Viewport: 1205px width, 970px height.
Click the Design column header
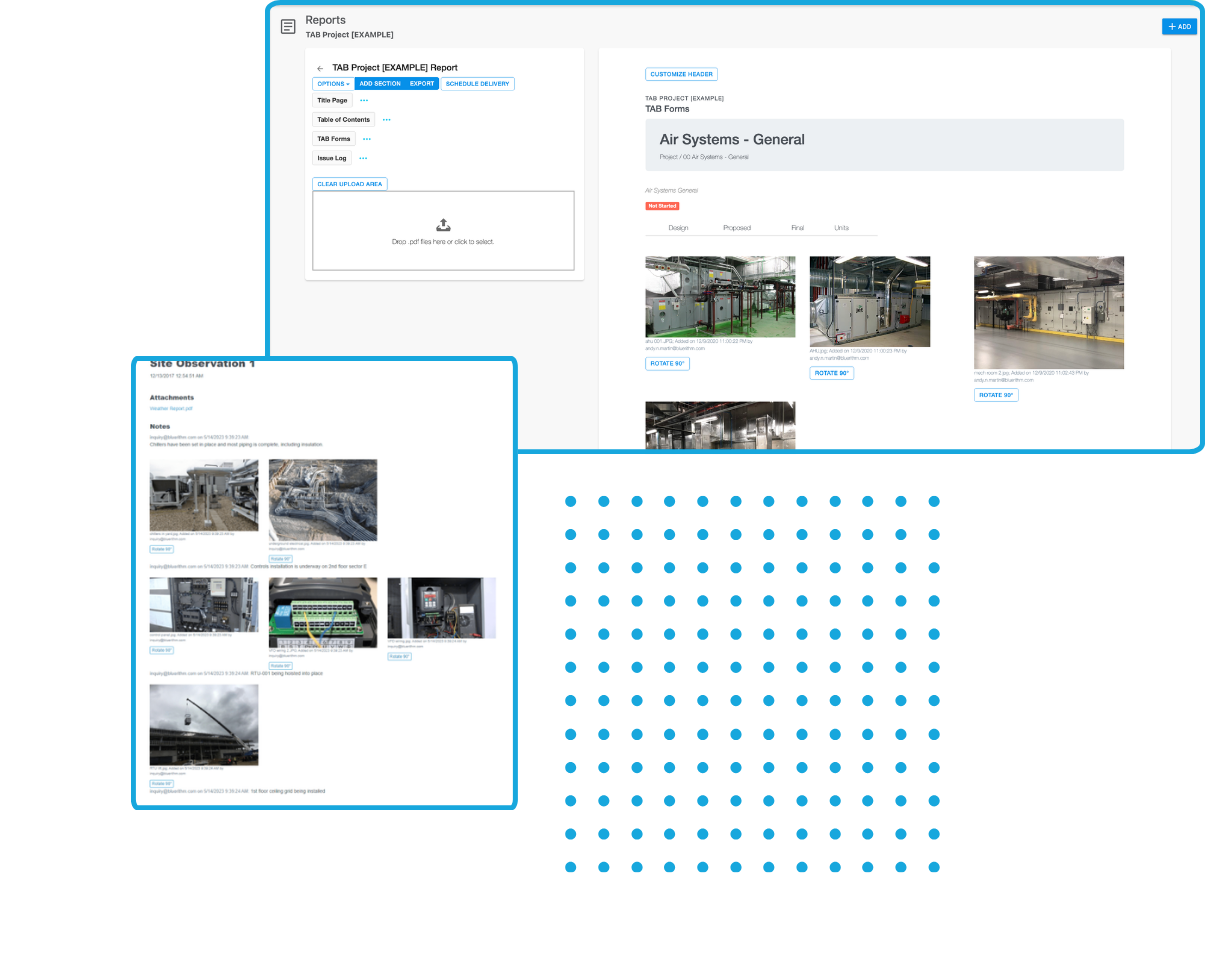[x=678, y=228]
